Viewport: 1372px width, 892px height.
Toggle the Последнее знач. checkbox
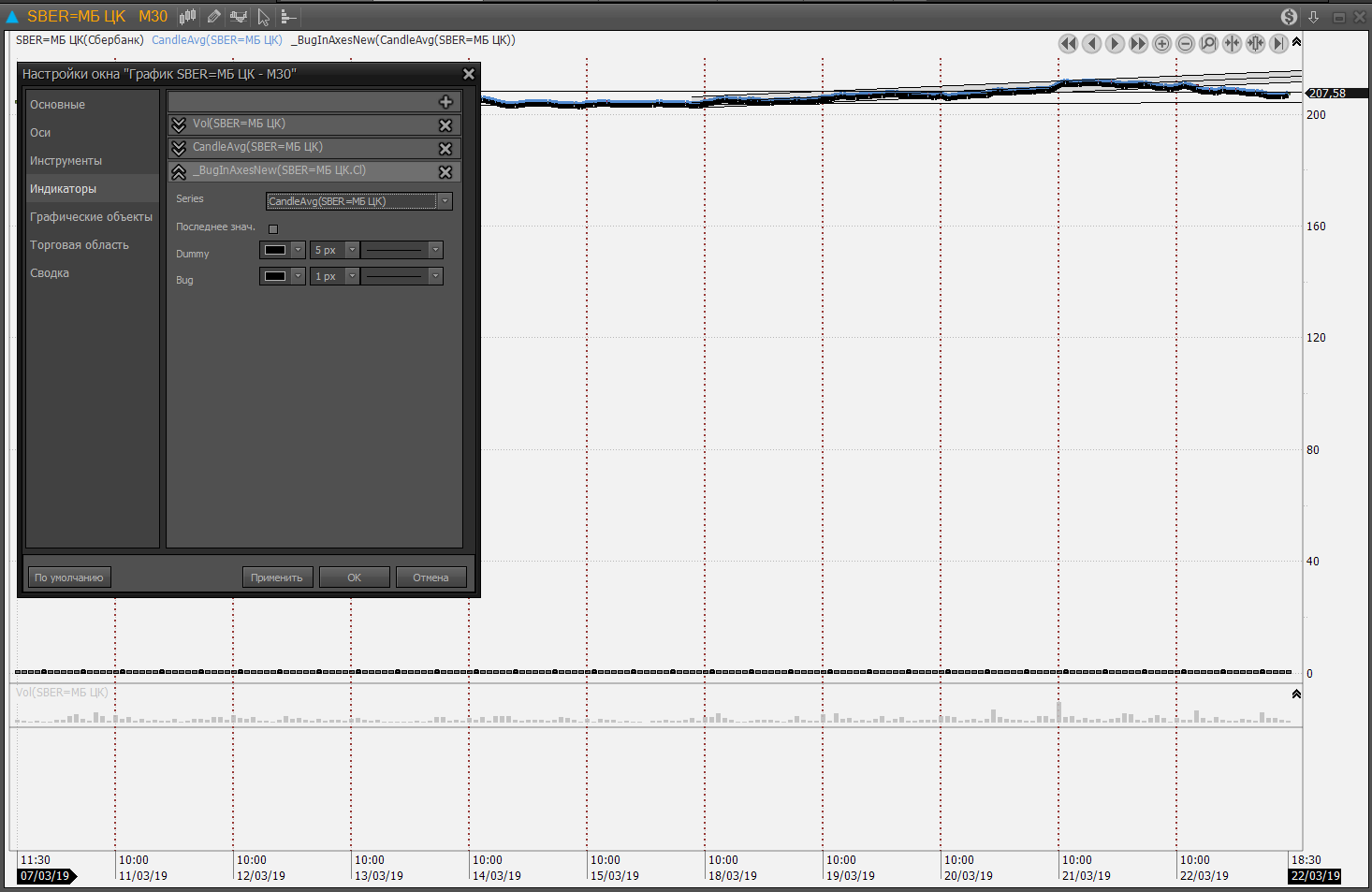coord(273,228)
